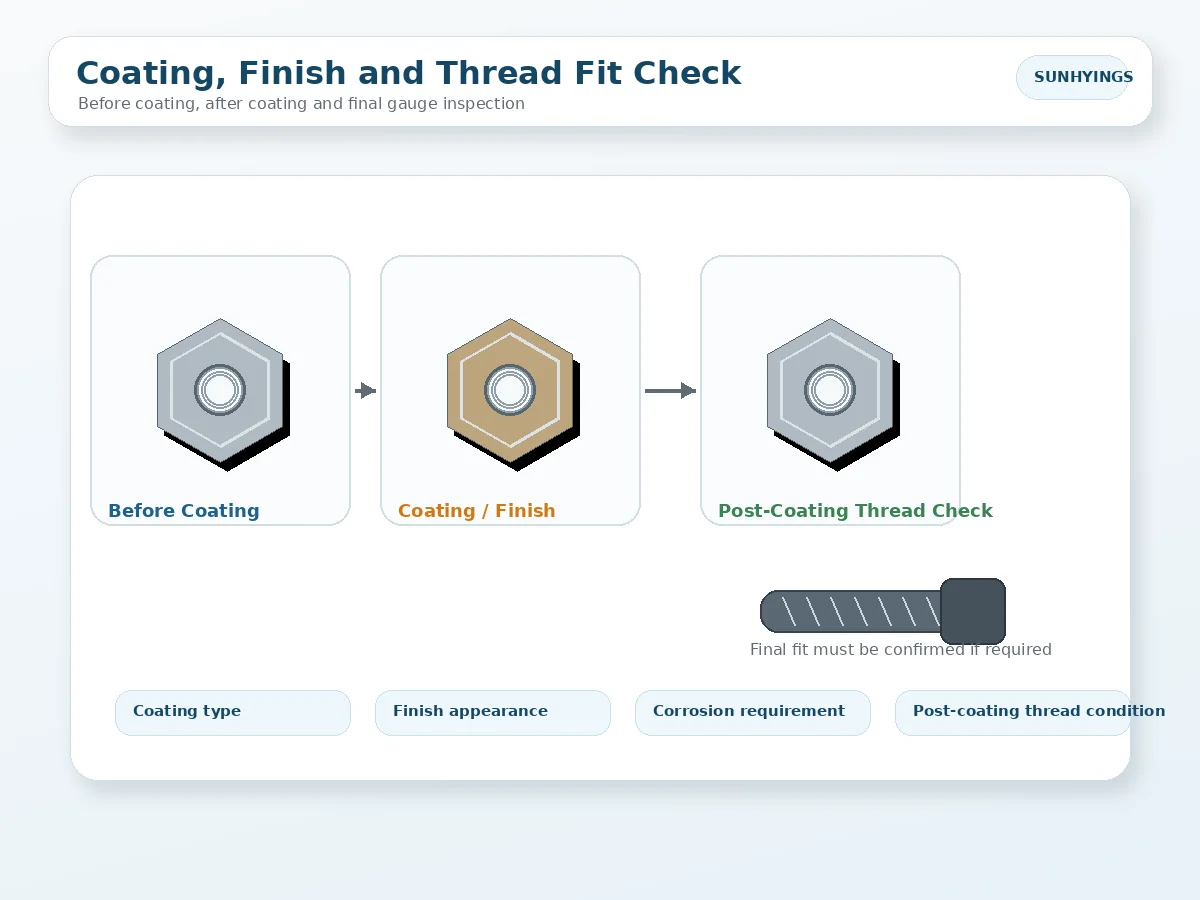1200x900 pixels.
Task: Click the Post-Coating Thread Check label
Action: (x=855, y=511)
